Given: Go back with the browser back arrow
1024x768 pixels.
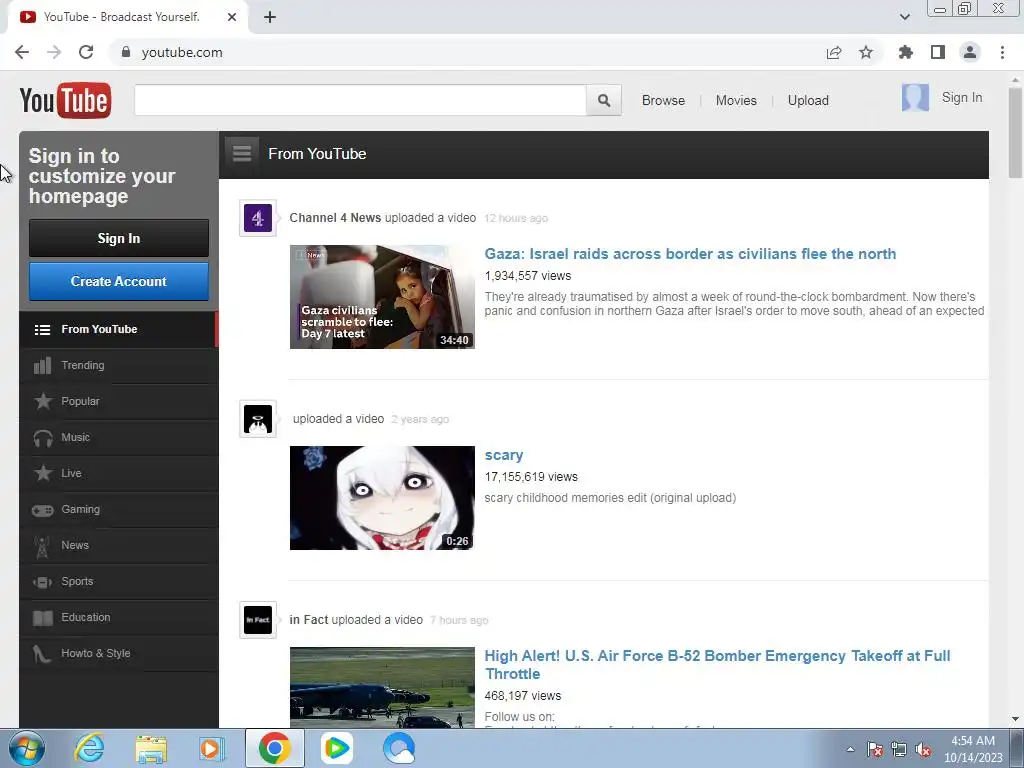Looking at the screenshot, I should point(22,52).
